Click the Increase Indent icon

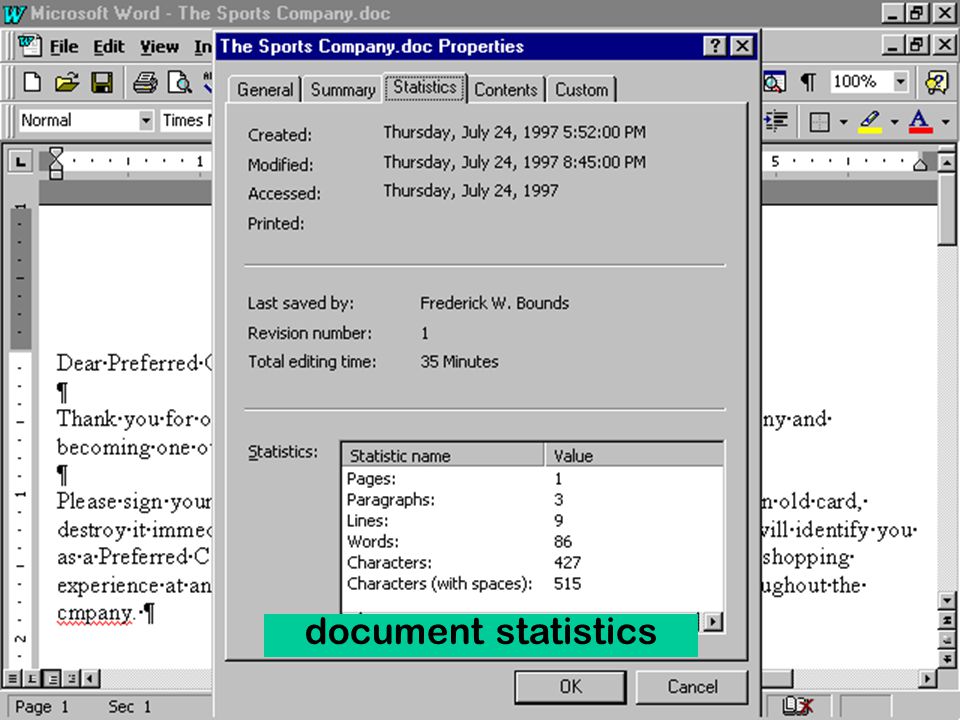pyautogui.click(x=776, y=121)
